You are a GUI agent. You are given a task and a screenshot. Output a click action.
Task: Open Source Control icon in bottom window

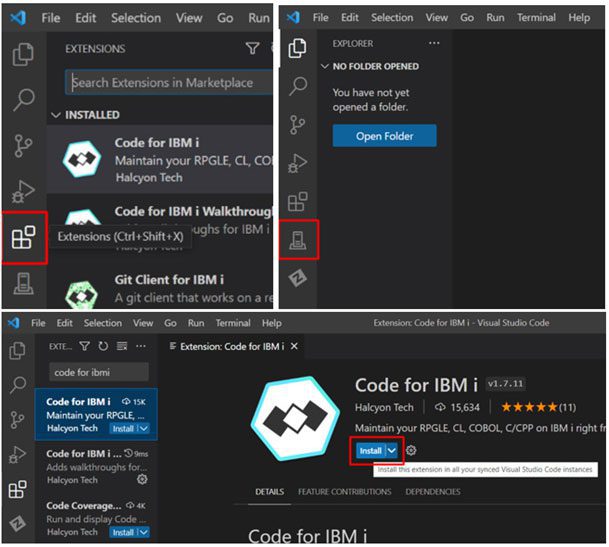point(17,420)
